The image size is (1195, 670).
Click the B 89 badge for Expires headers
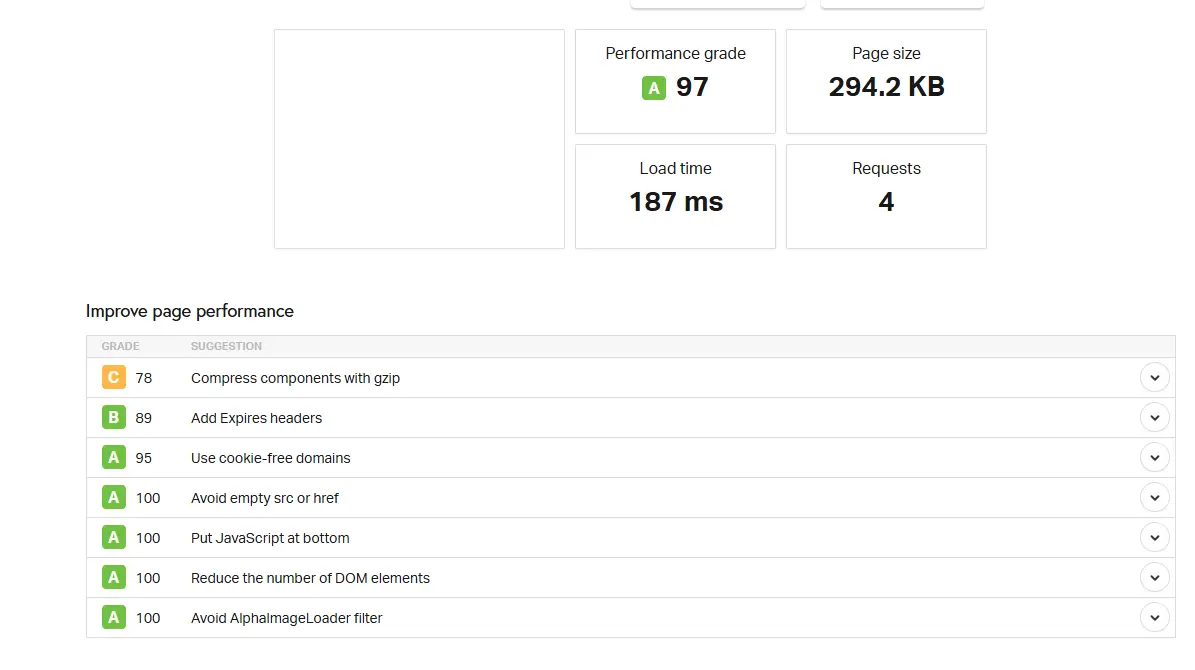[113, 417]
